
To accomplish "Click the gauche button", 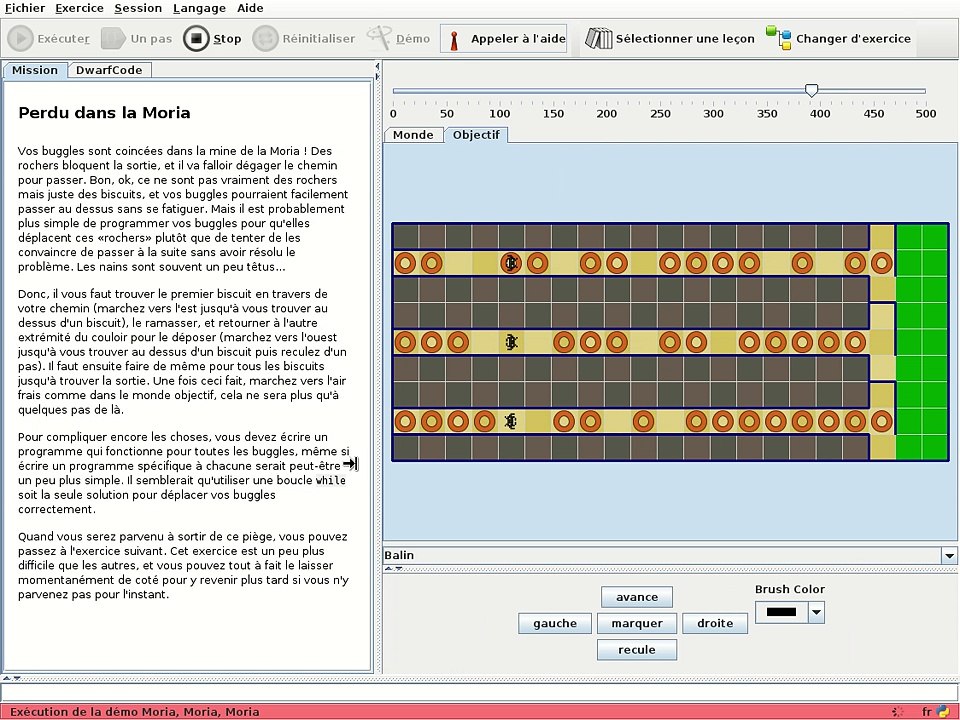I will (555, 623).
